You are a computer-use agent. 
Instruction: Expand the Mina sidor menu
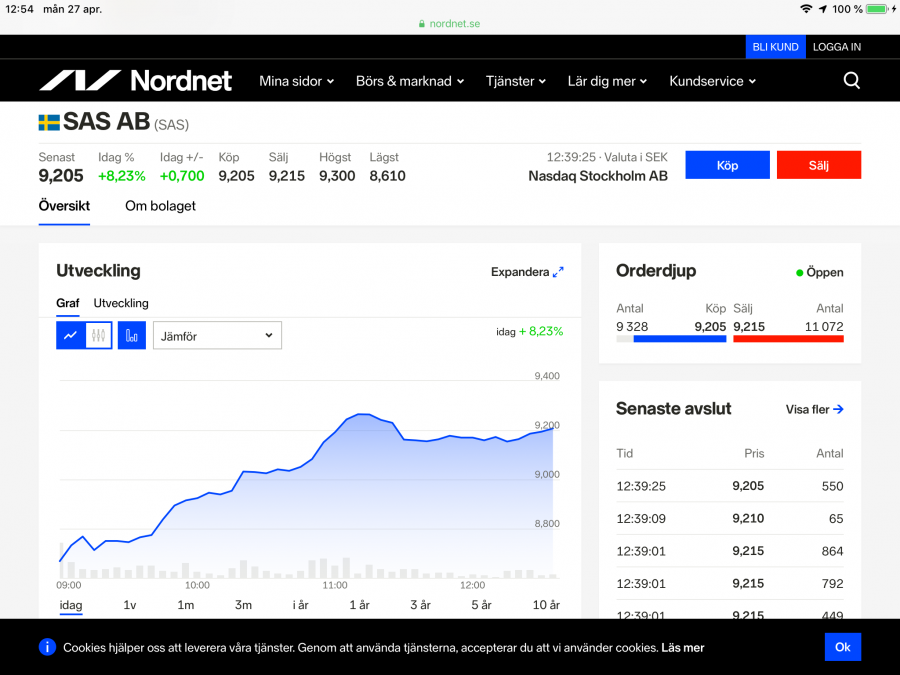click(296, 81)
